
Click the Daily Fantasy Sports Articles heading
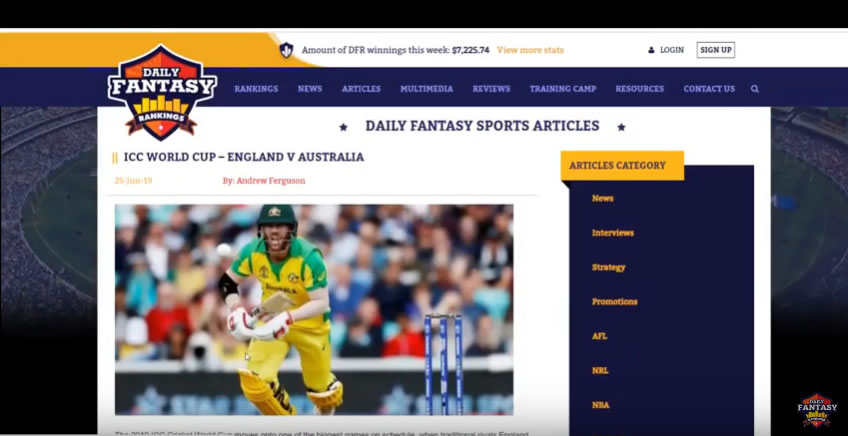coord(482,126)
